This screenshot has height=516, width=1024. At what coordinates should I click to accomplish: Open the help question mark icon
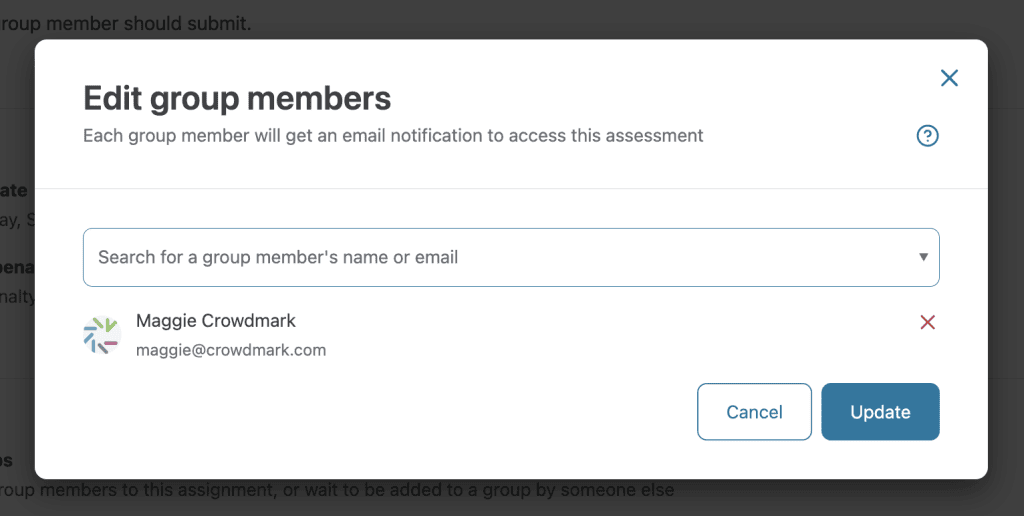pyautogui.click(x=927, y=136)
